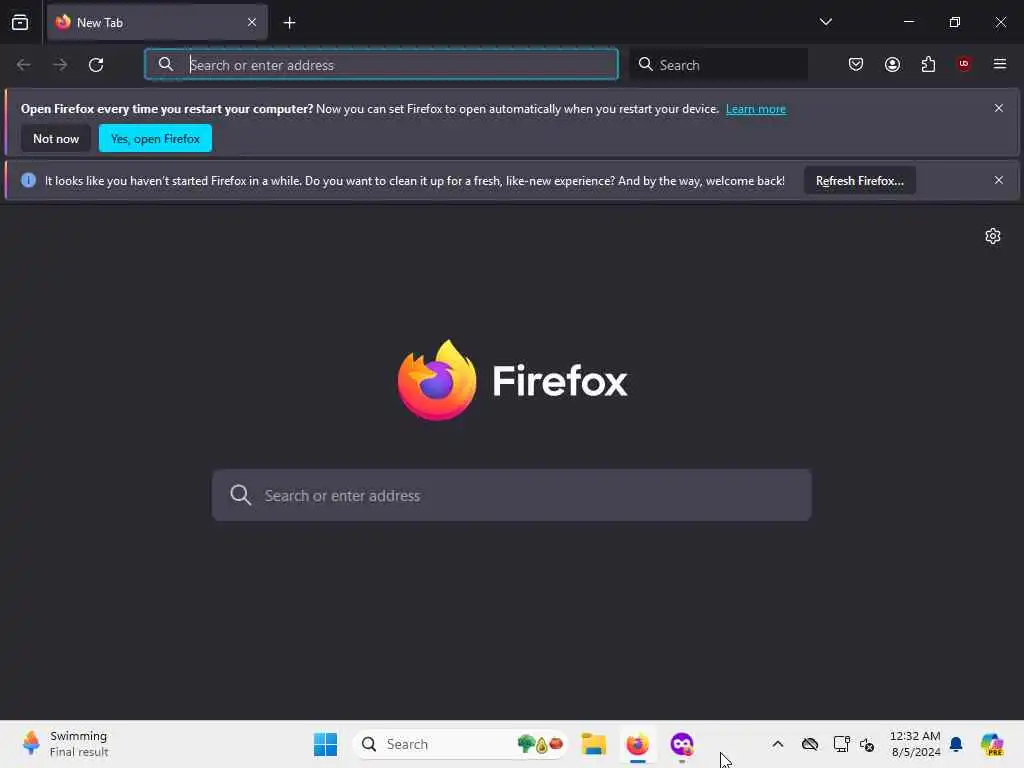Minimize the Firefox window

click(x=908, y=22)
